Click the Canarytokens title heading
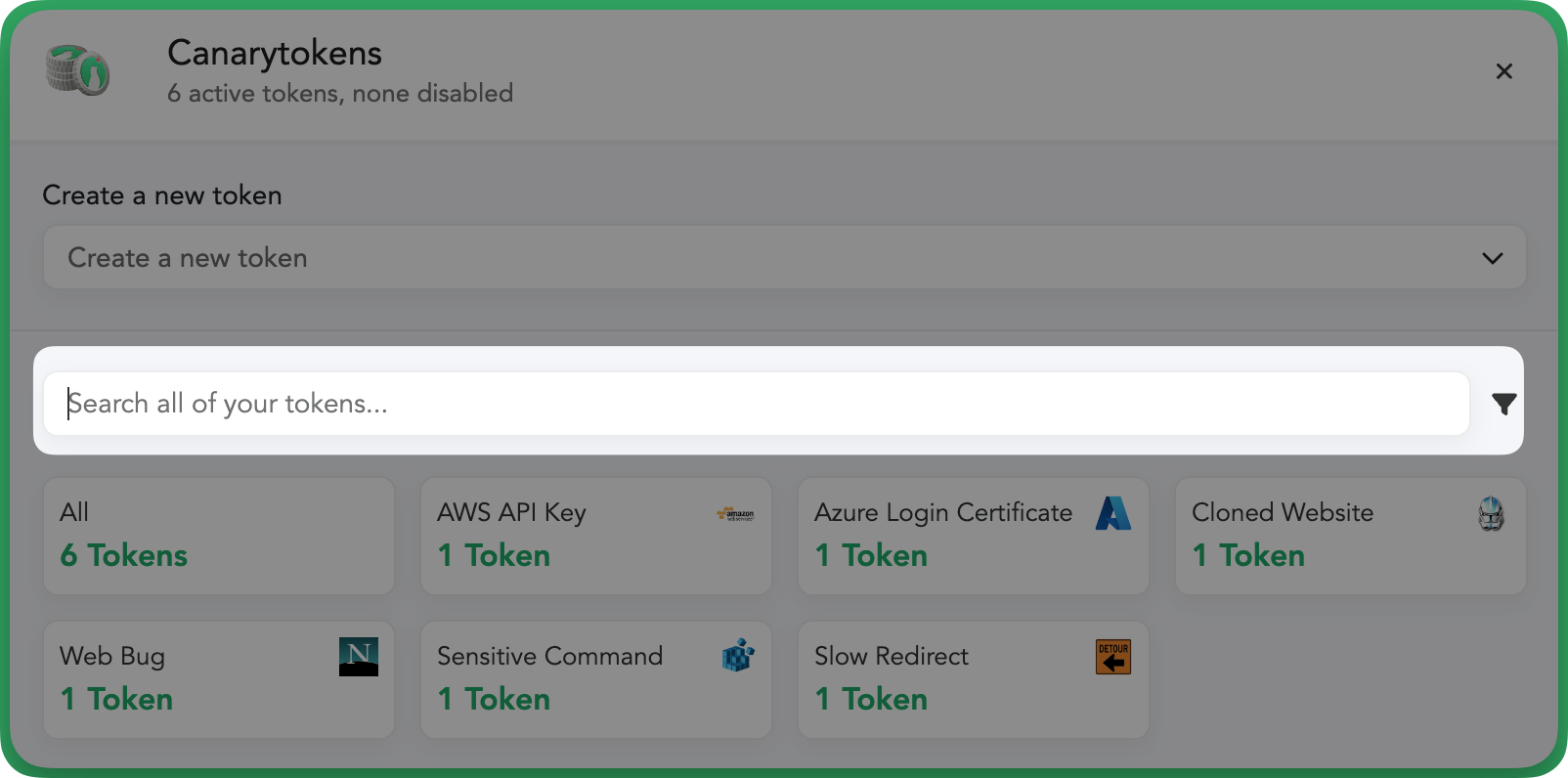This screenshot has height=778, width=1568. pos(275,53)
